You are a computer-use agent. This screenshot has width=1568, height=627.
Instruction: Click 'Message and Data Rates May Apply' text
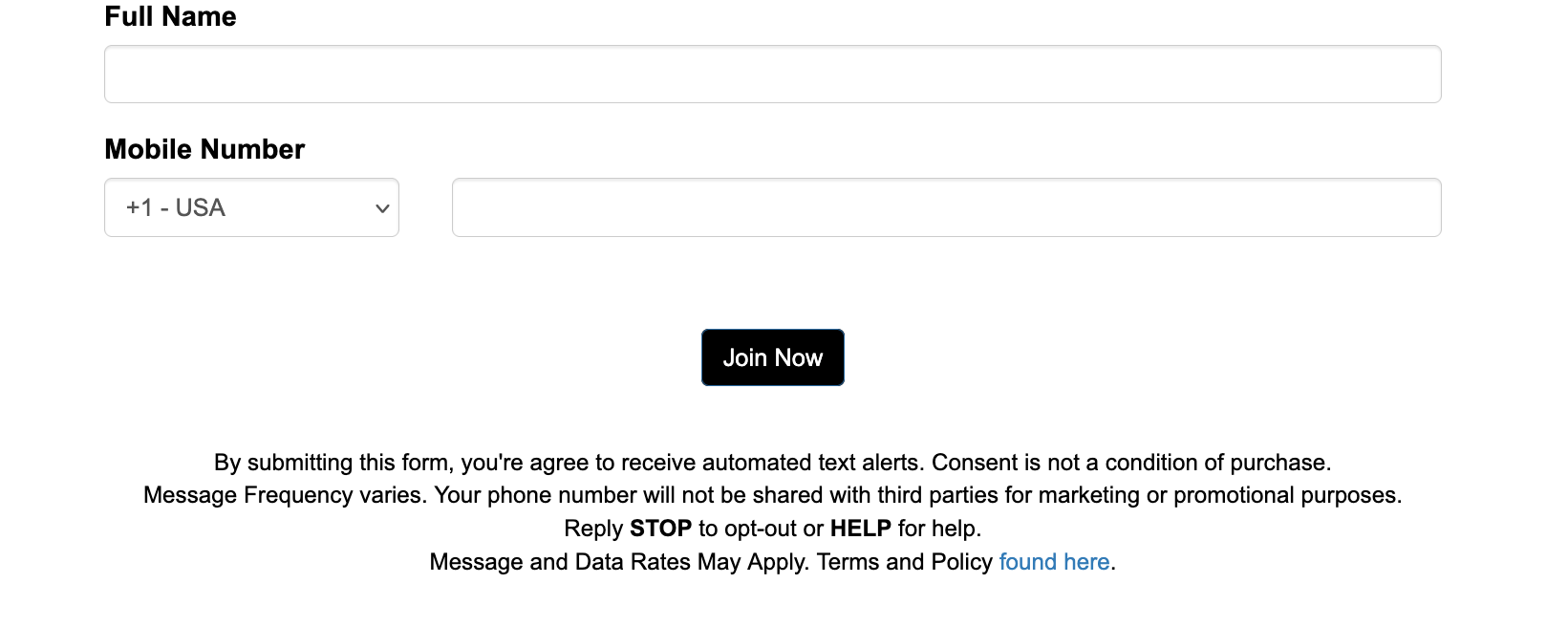tap(619, 562)
